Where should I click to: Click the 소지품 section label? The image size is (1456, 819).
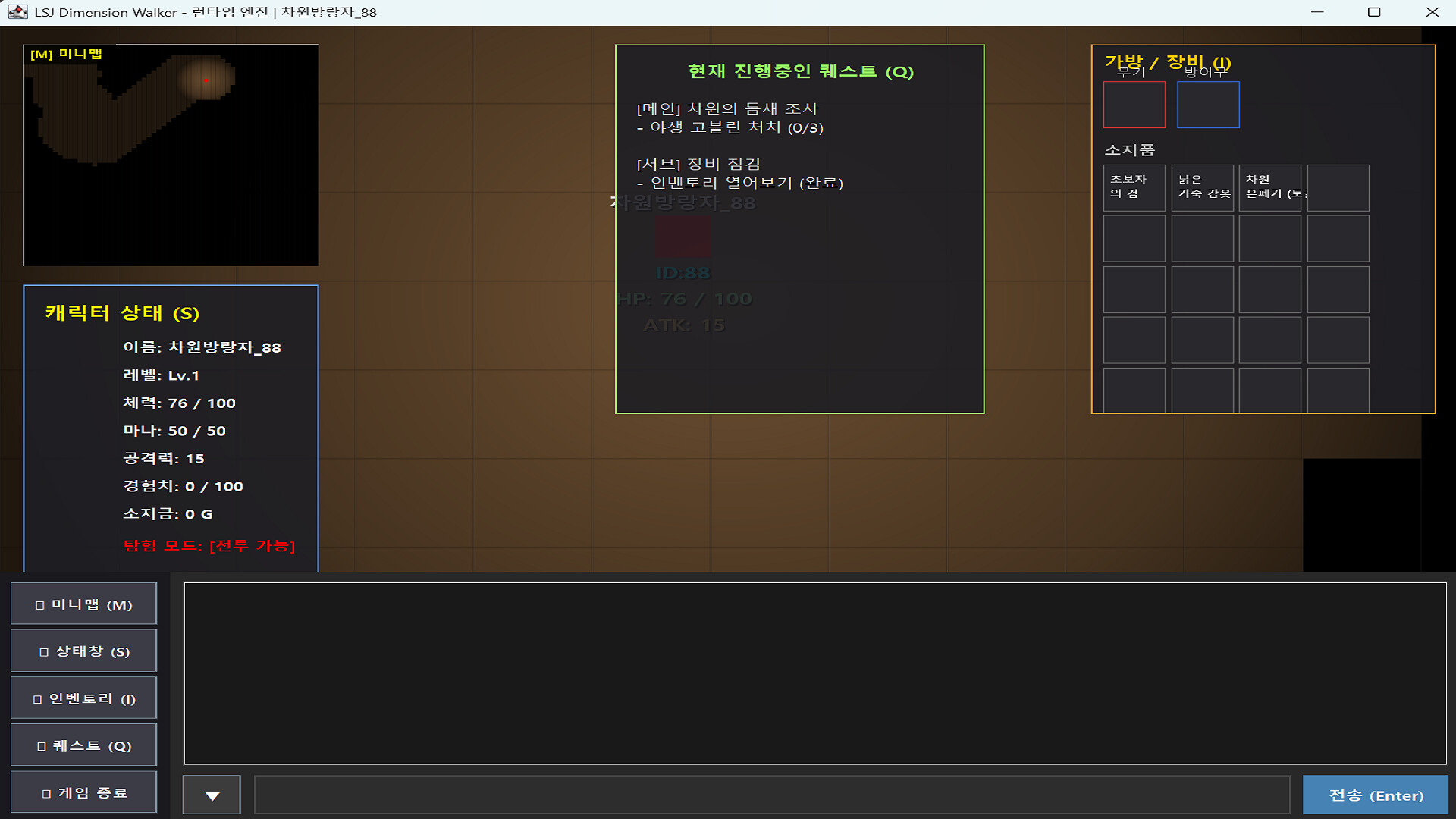(1129, 149)
